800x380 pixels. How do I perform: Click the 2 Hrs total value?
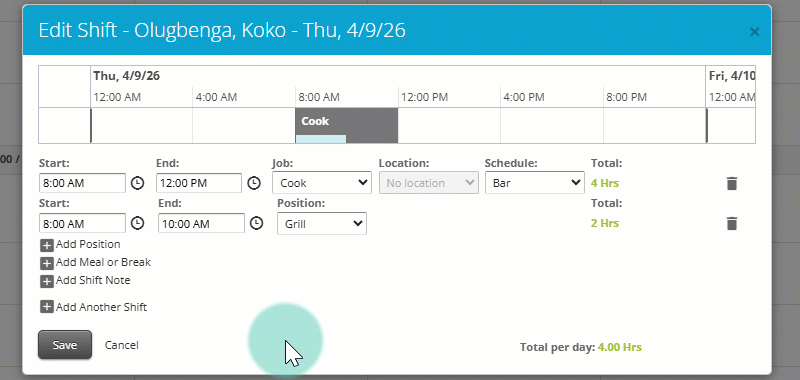605,223
